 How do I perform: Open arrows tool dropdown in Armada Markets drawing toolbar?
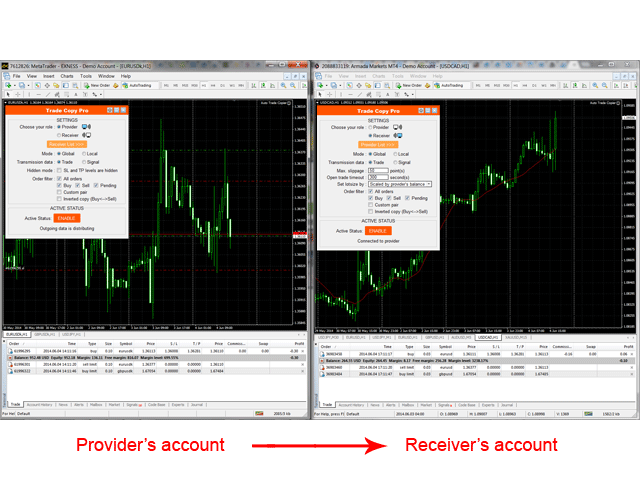click(413, 94)
